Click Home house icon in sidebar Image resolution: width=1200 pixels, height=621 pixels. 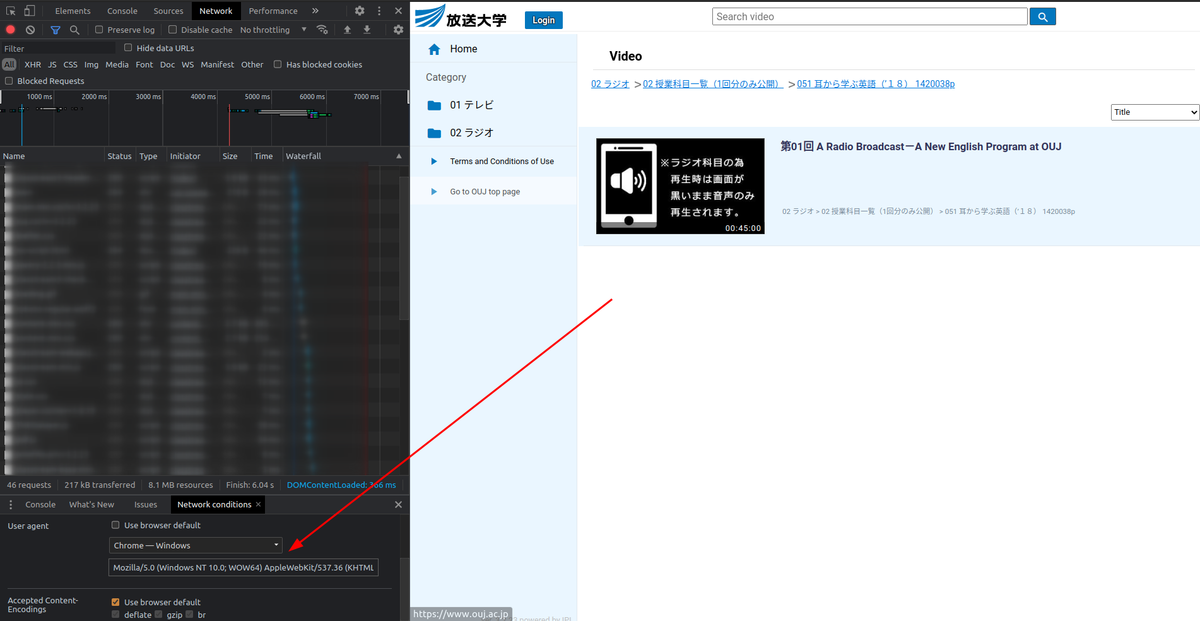click(x=434, y=49)
